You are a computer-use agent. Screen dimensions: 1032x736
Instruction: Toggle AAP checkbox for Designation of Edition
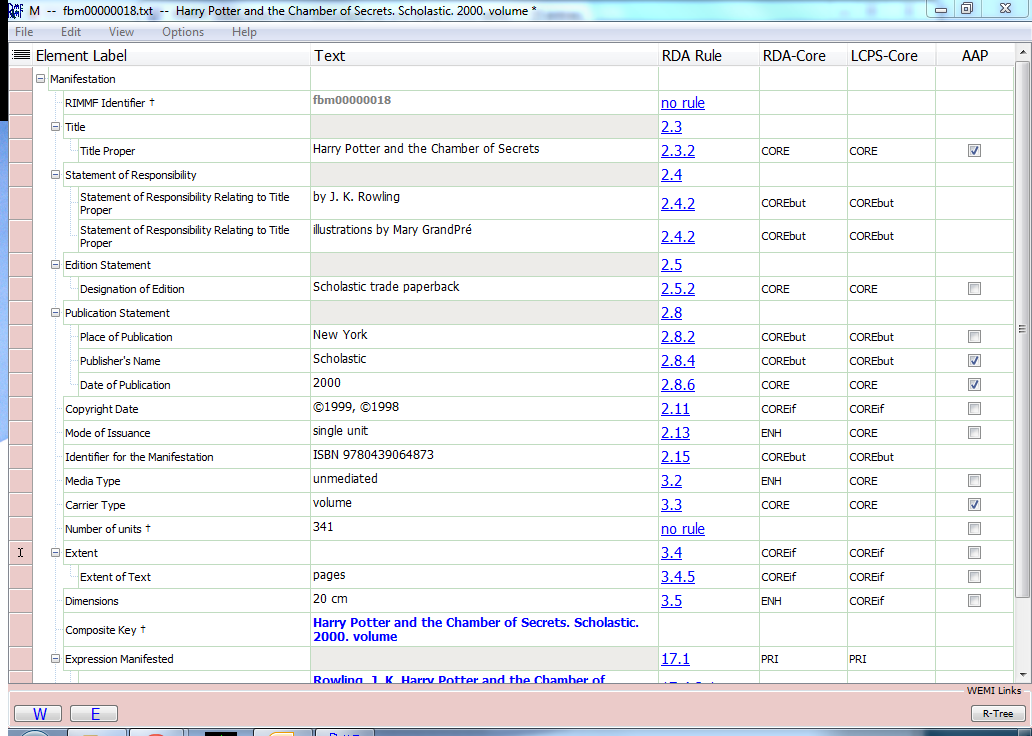tap(974, 288)
